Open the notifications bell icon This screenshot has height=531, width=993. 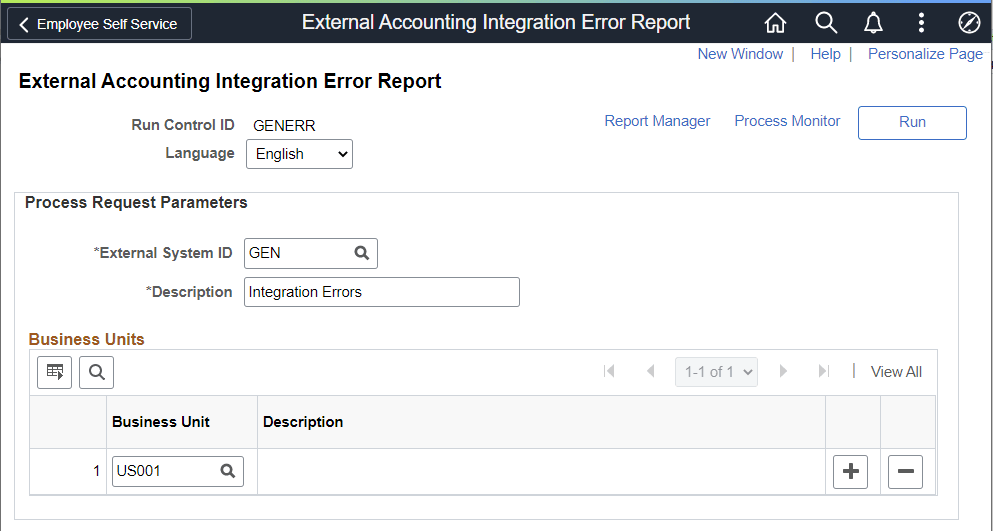coord(873,23)
